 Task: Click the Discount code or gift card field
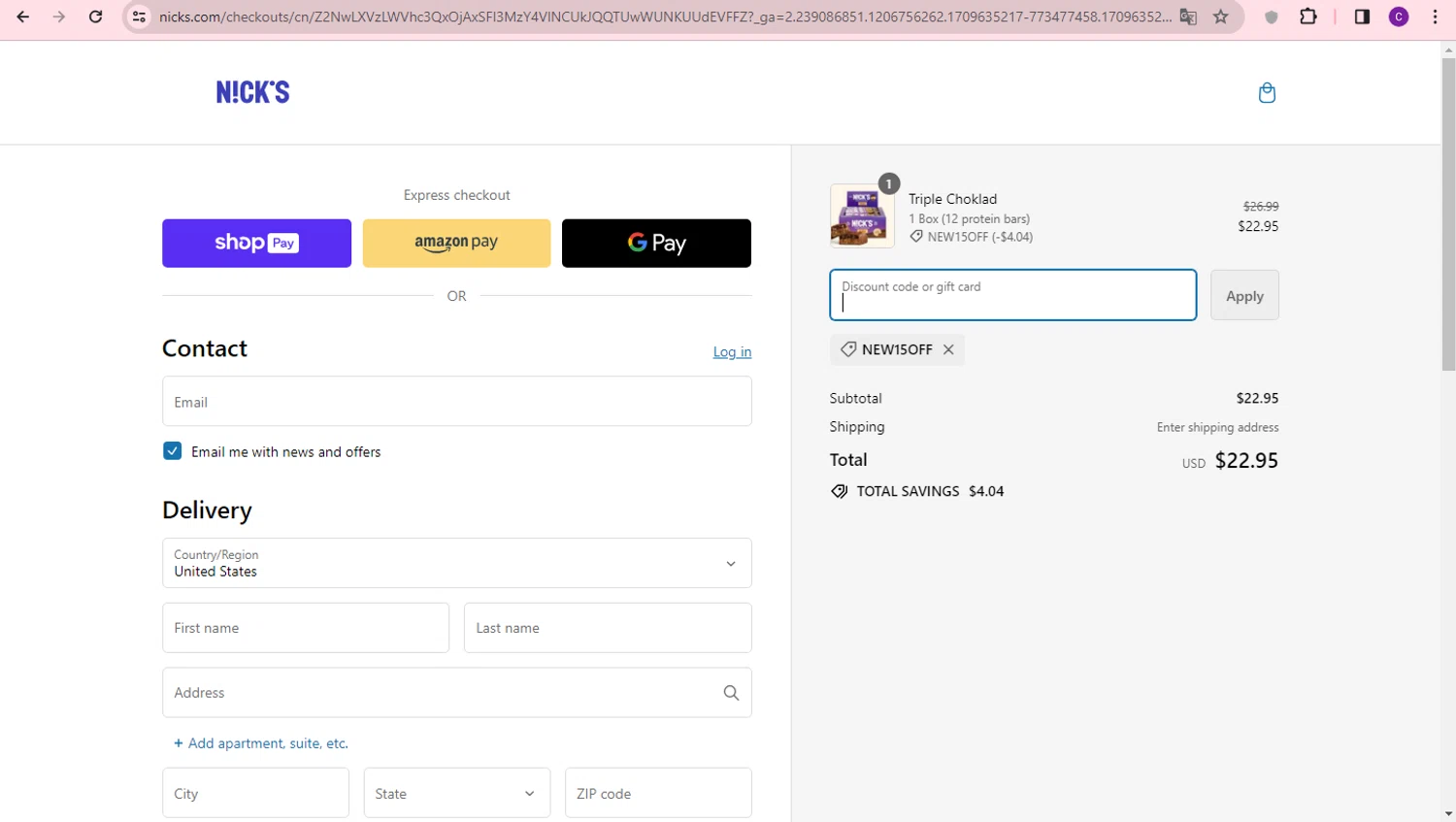[1013, 295]
